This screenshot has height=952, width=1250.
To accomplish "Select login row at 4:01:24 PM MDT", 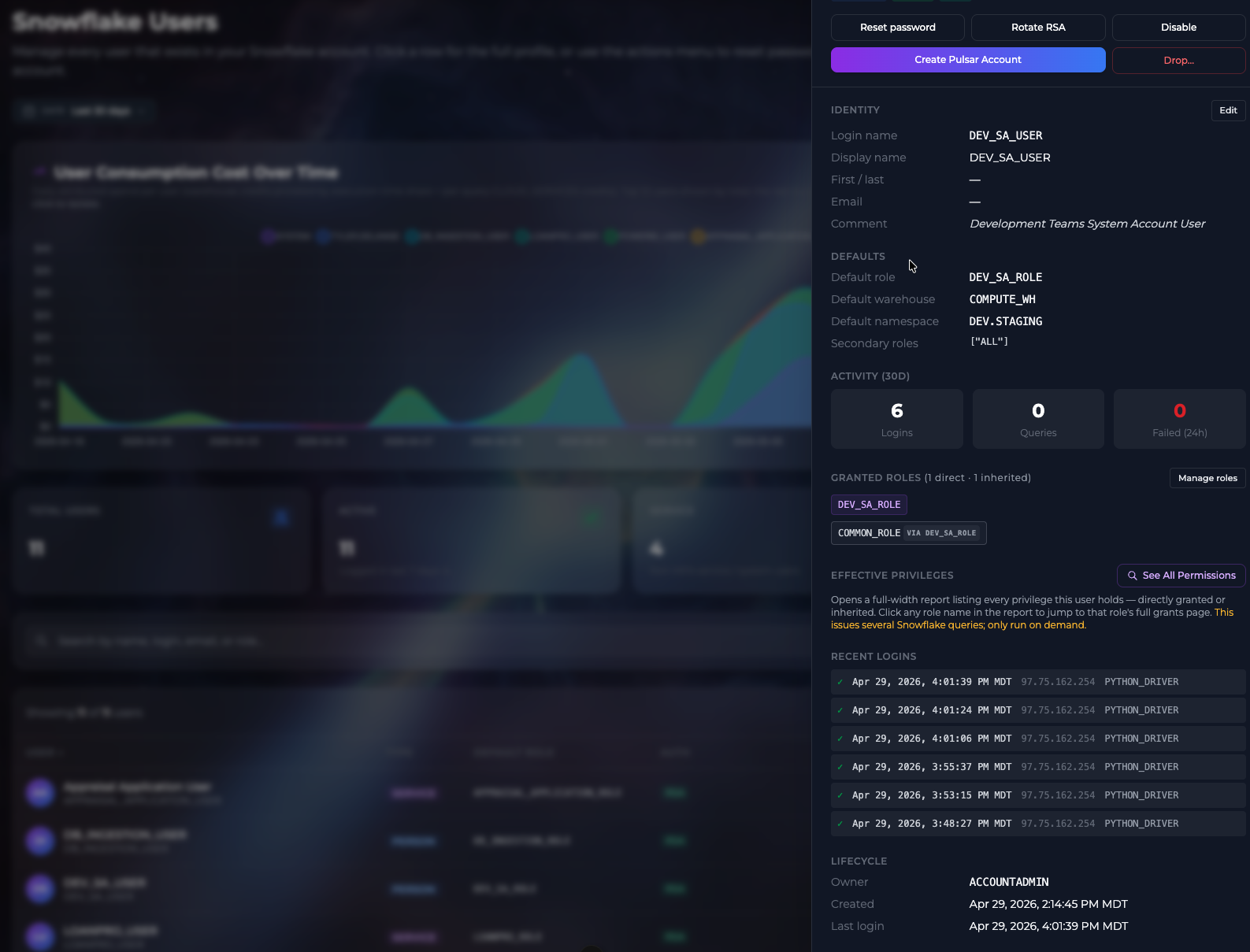I will click(1038, 710).
